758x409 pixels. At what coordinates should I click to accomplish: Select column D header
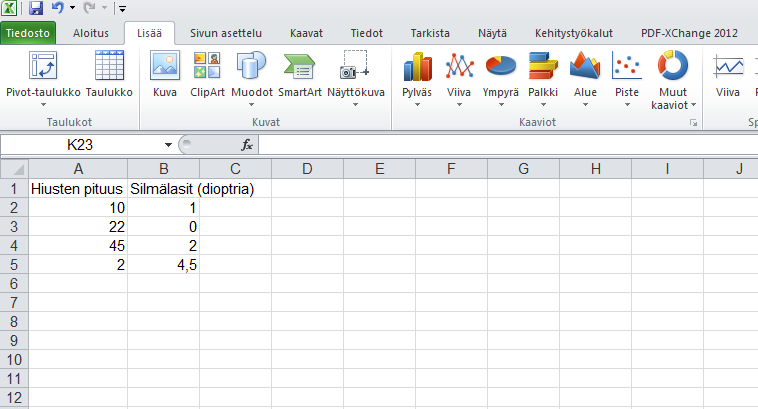[307, 168]
